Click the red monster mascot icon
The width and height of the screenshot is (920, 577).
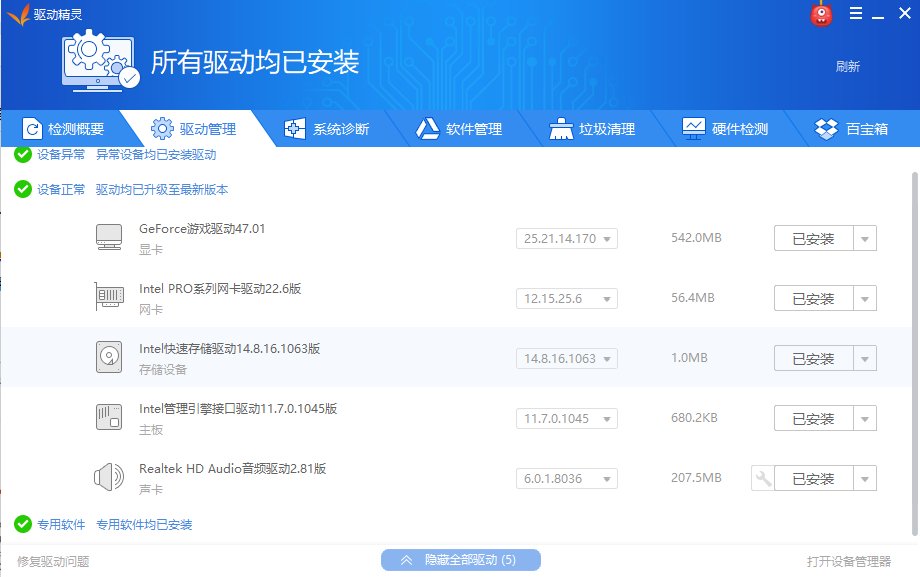(x=822, y=14)
